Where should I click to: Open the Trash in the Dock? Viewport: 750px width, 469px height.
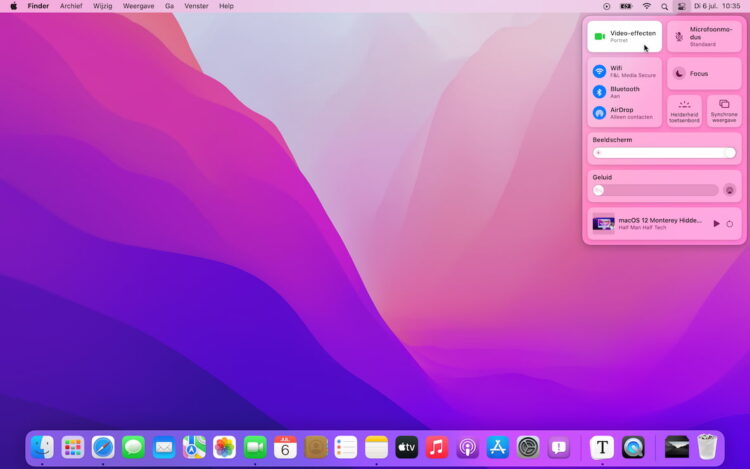tap(707, 447)
